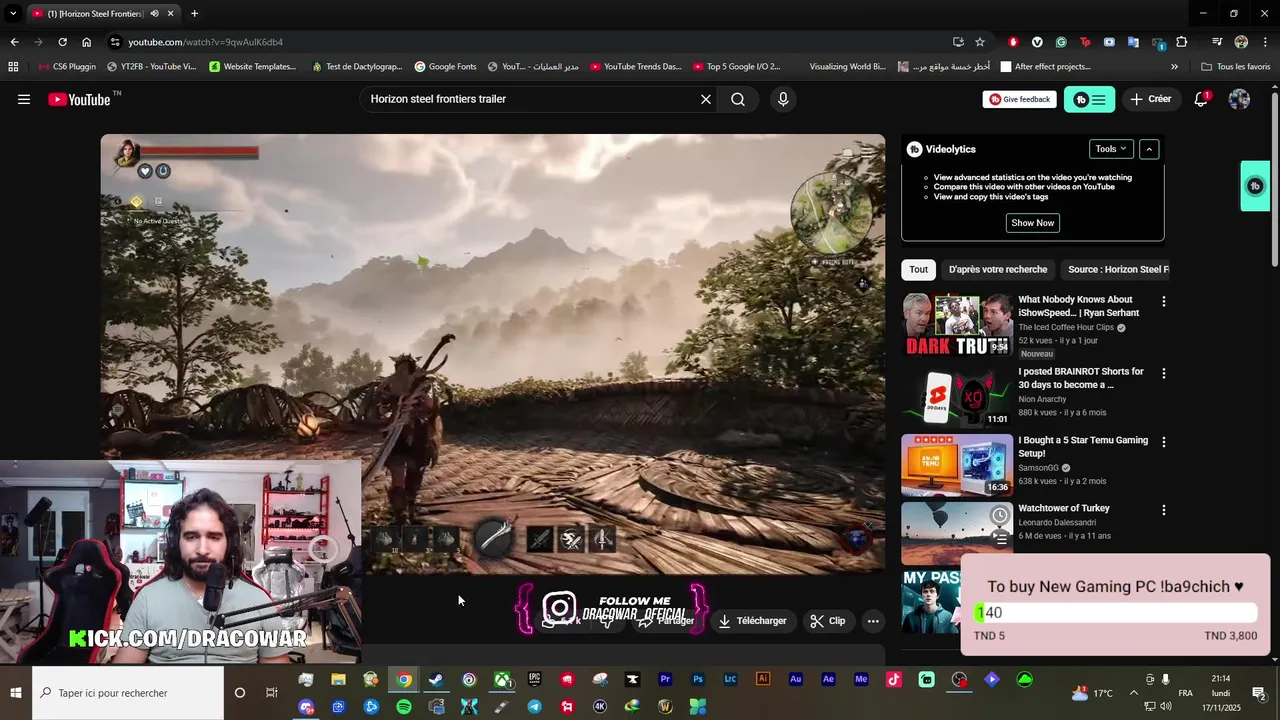Expand hidden bookmarks double-chevron
This screenshot has width=1280, height=720.
(x=1174, y=67)
